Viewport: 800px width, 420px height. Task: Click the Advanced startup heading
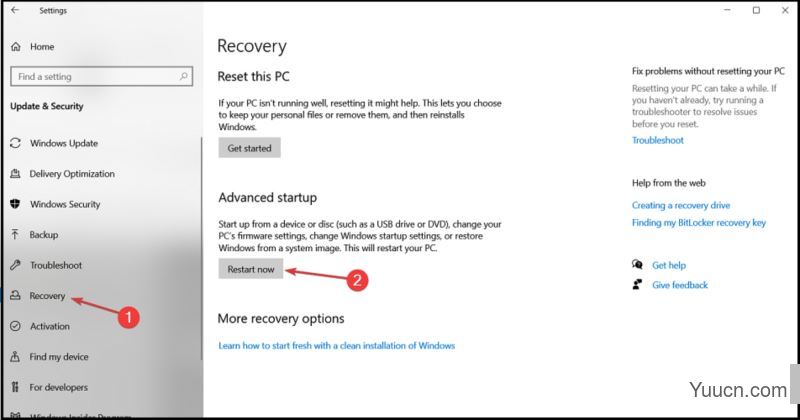click(x=267, y=197)
